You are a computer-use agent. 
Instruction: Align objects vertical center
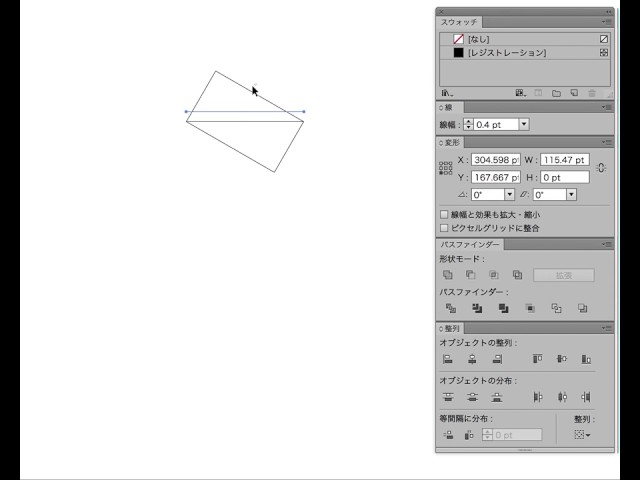pyautogui.click(x=562, y=359)
